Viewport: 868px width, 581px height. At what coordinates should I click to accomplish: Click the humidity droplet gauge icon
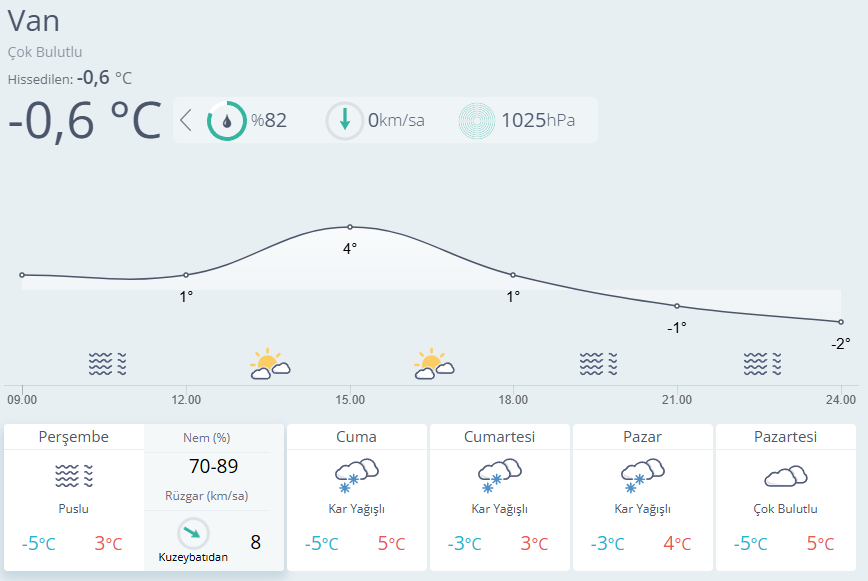pyautogui.click(x=227, y=121)
